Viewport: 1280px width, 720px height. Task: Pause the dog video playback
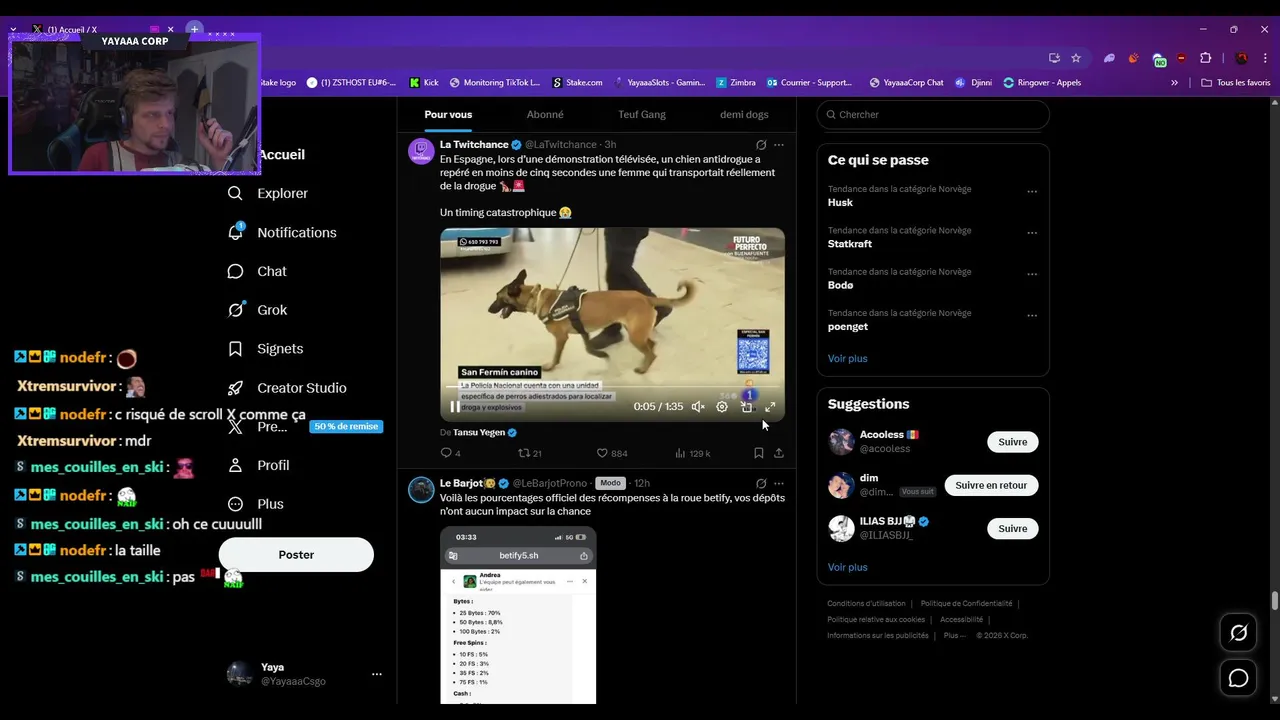pyautogui.click(x=455, y=407)
